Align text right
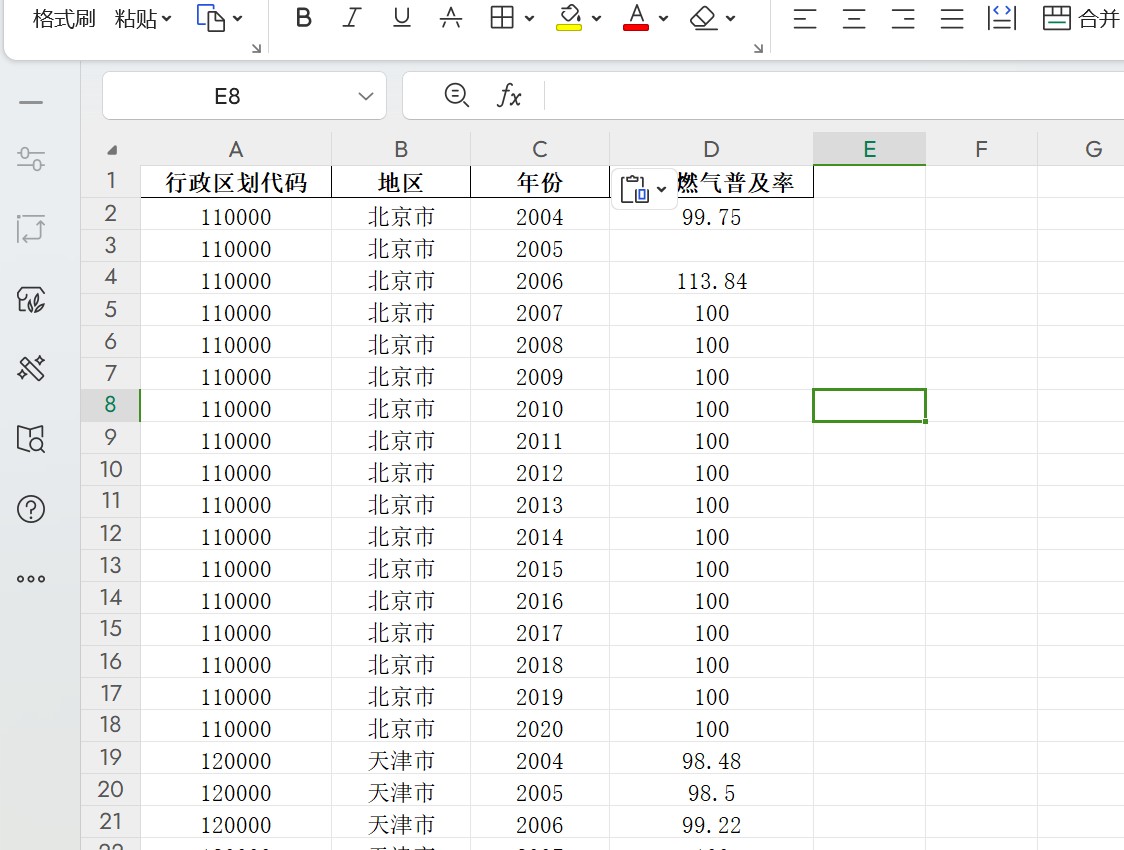Viewport: 1124px width, 850px height. click(x=902, y=19)
